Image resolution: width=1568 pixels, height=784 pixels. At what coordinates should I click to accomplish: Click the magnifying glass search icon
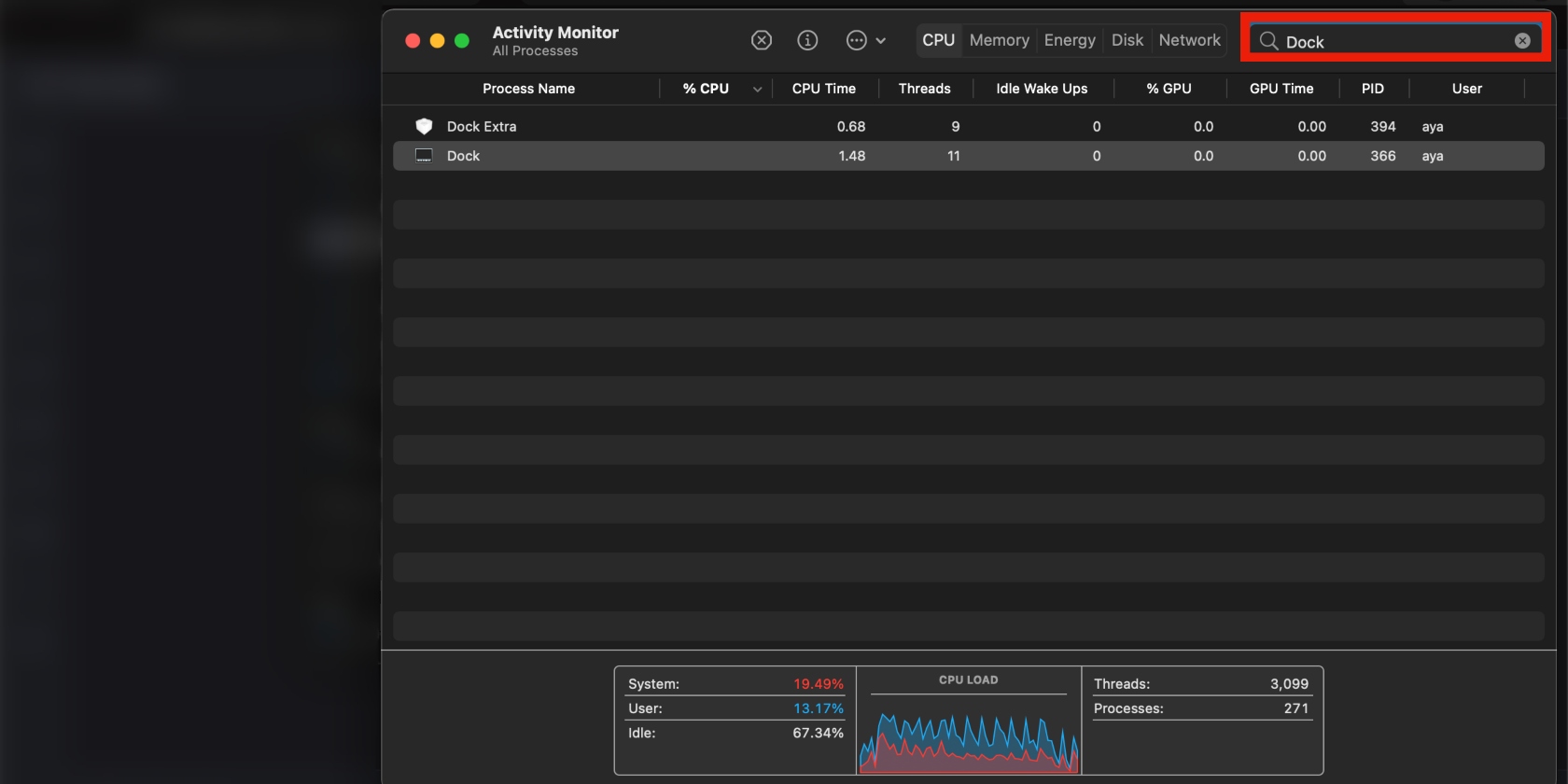click(1268, 41)
